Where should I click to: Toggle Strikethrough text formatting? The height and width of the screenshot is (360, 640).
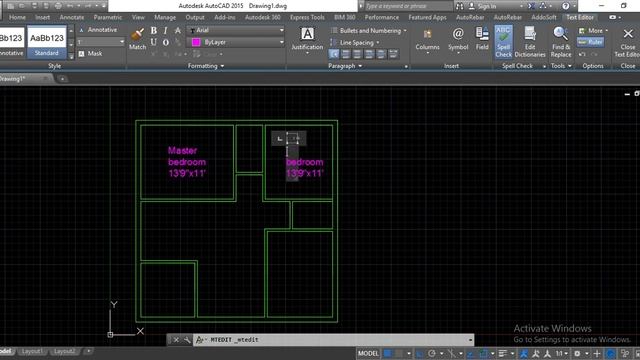[178, 31]
